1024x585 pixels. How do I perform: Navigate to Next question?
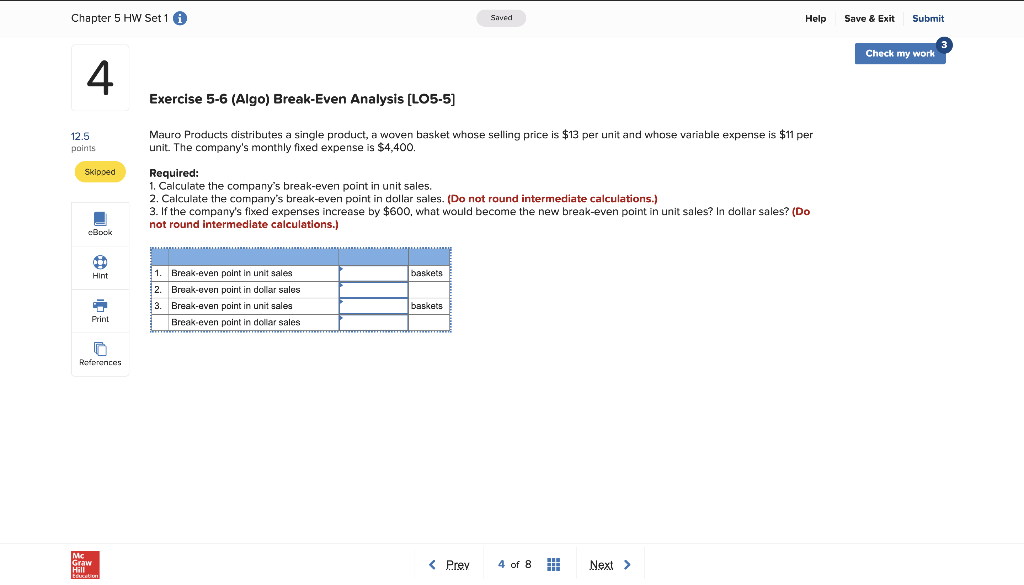coord(603,564)
